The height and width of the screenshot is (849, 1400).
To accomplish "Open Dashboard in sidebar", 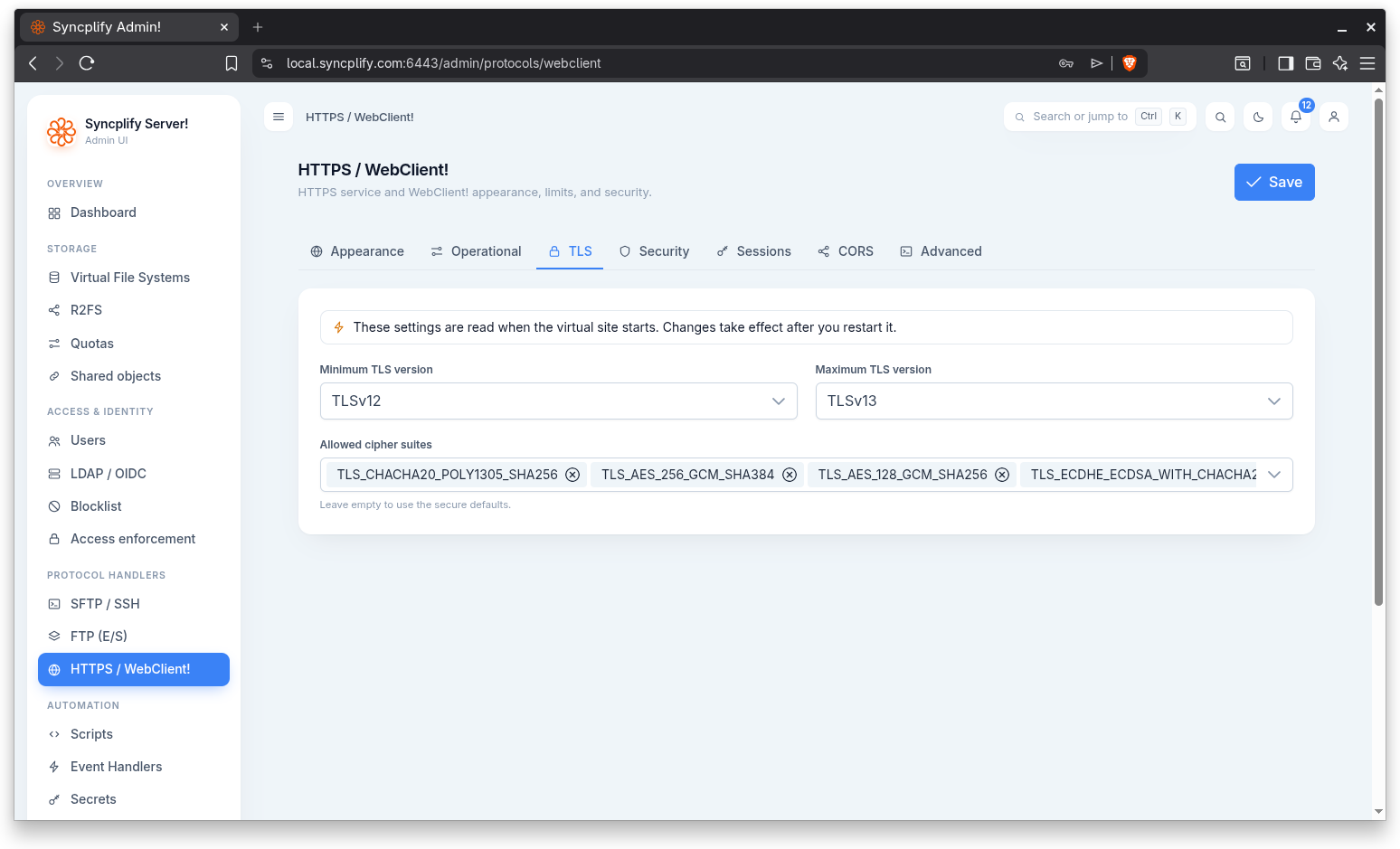I will tap(134, 212).
